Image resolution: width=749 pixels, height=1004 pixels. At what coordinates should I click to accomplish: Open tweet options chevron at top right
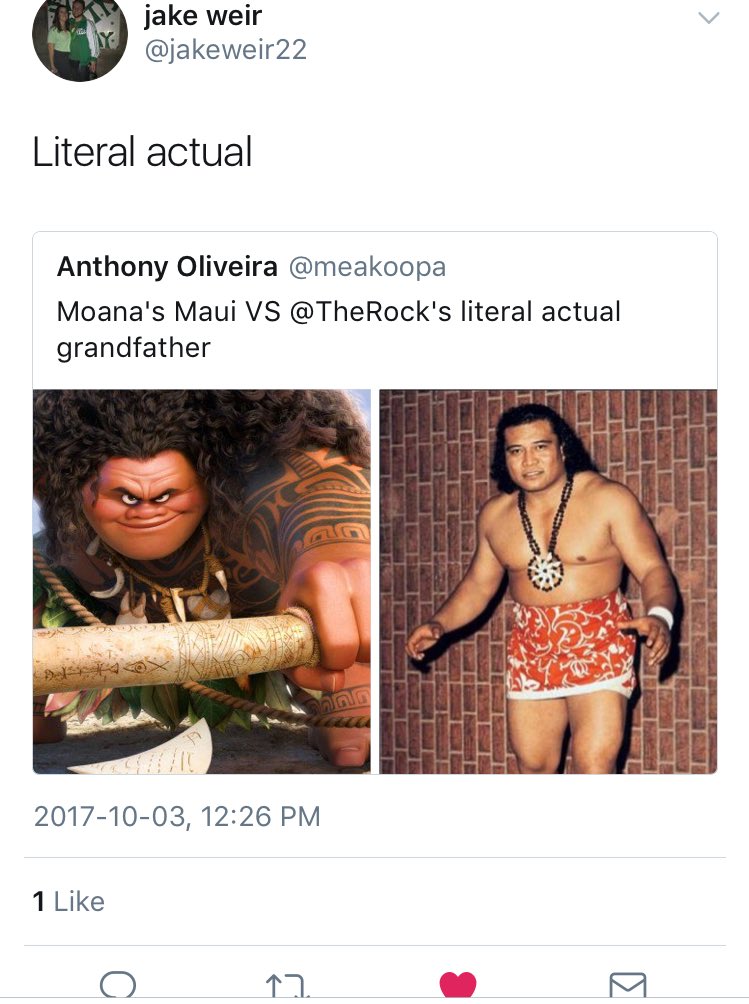point(708,18)
